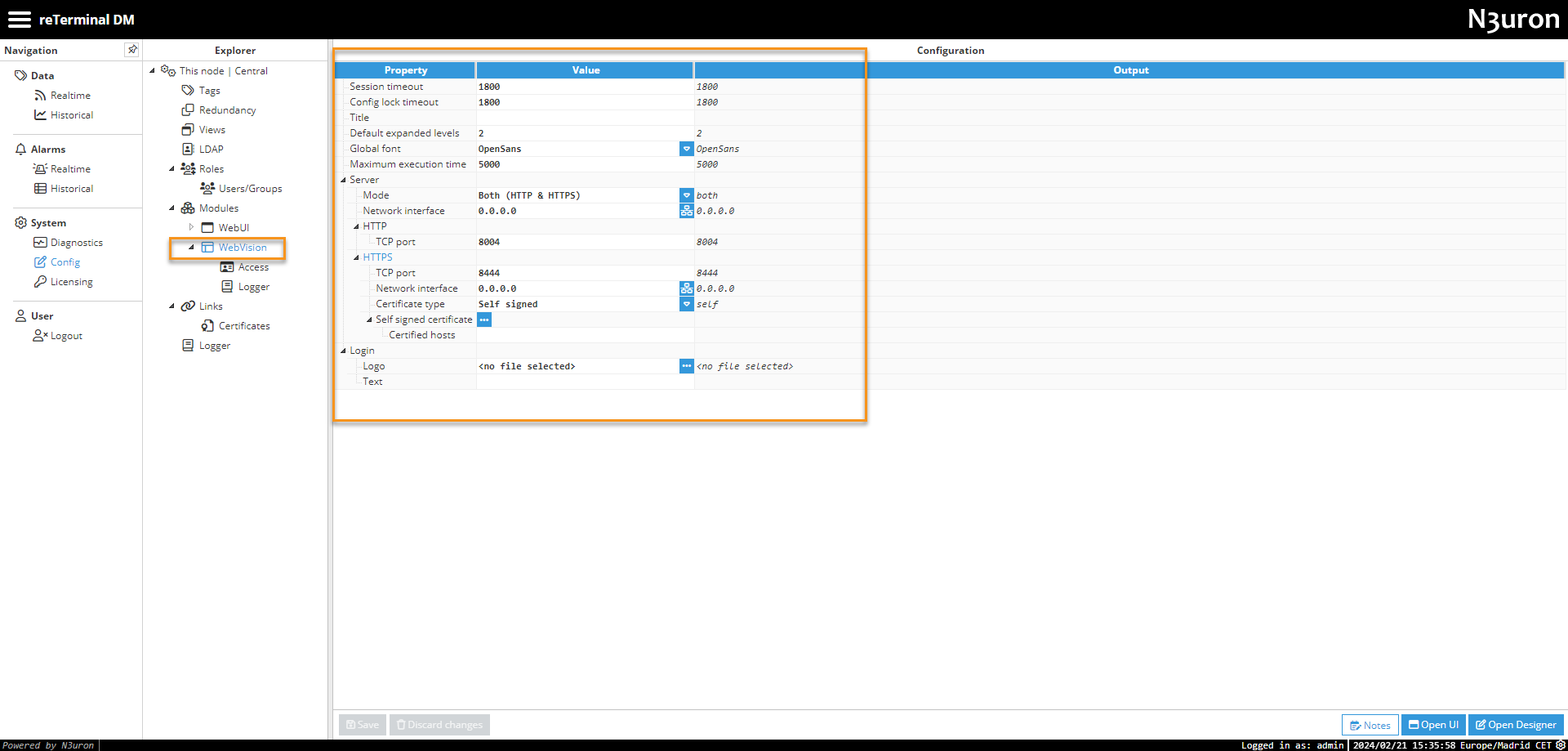Pin the Navigation panel
Image resolution: width=1568 pixels, height=751 pixels.
pos(132,50)
